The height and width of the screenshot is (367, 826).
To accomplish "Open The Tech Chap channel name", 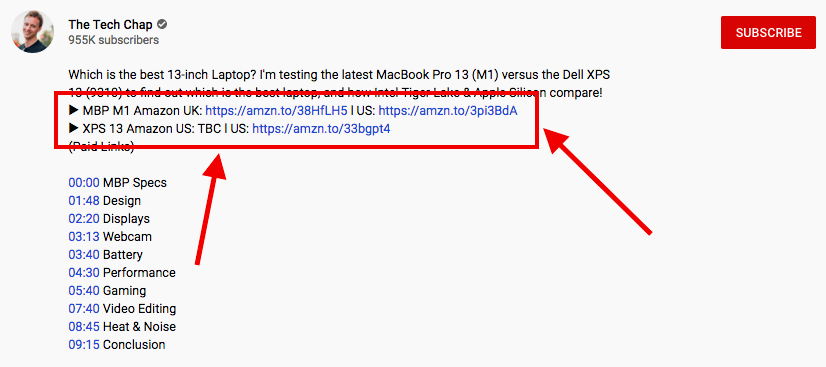I will 111,24.
